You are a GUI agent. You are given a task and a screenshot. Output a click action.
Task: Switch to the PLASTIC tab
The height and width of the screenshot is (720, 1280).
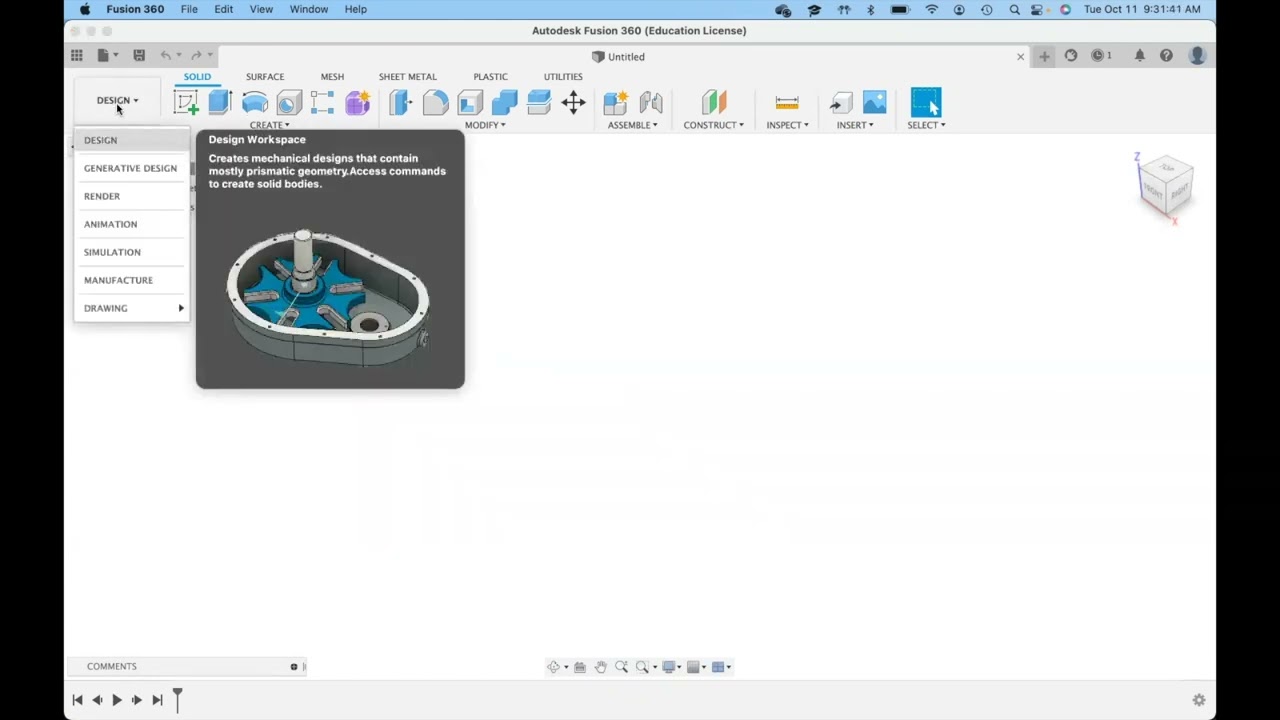click(490, 77)
